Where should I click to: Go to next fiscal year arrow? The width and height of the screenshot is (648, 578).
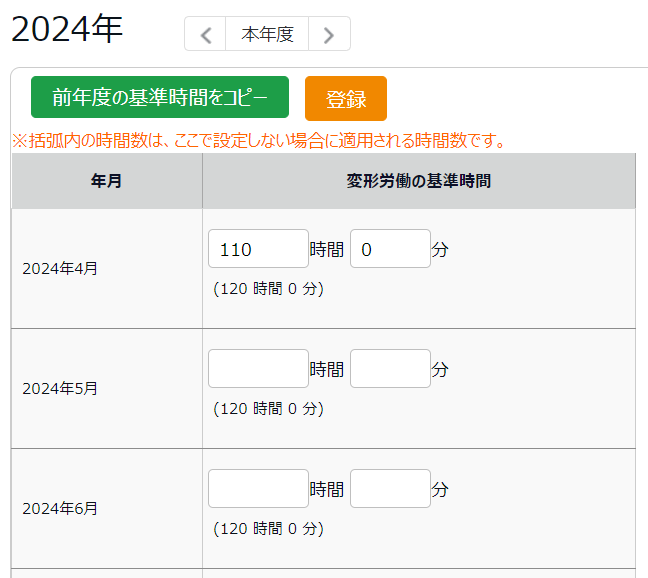pyautogui.click(x=329, y=34)
